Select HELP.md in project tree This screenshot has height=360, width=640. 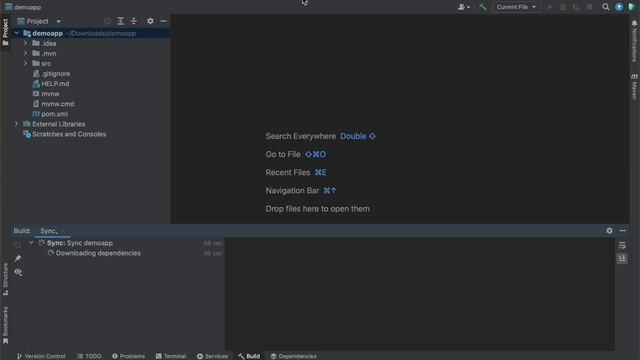[55, 84]
